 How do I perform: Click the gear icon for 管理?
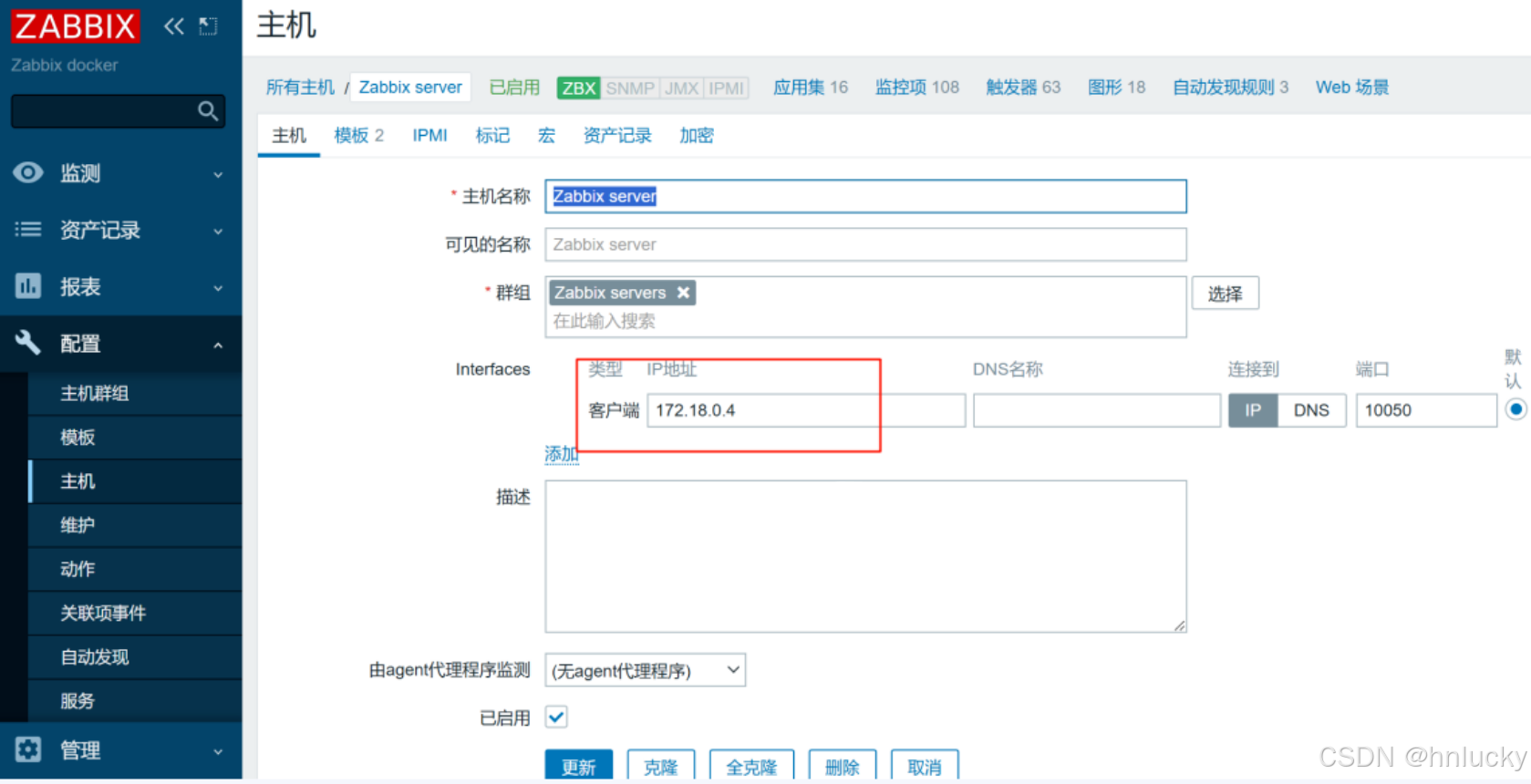point(28,749)
